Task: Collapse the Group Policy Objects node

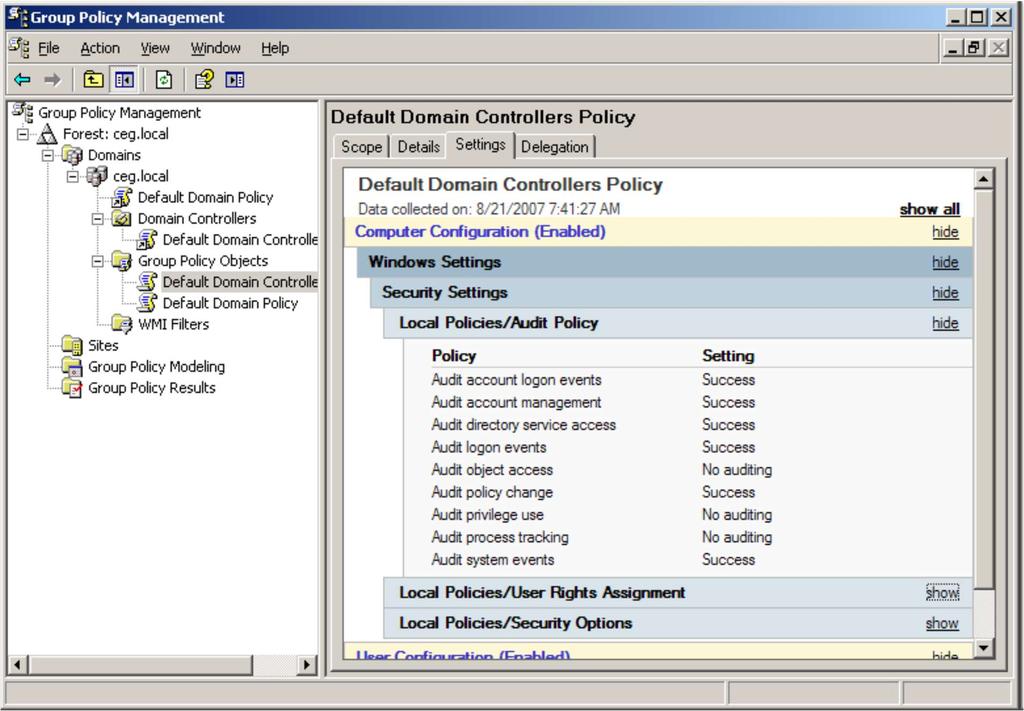Action: 97,261
